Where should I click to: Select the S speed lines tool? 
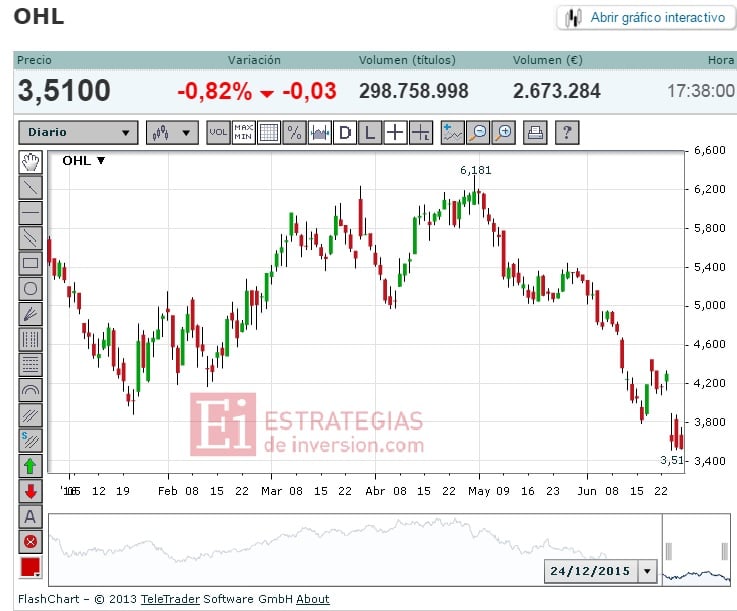(31, 441)
